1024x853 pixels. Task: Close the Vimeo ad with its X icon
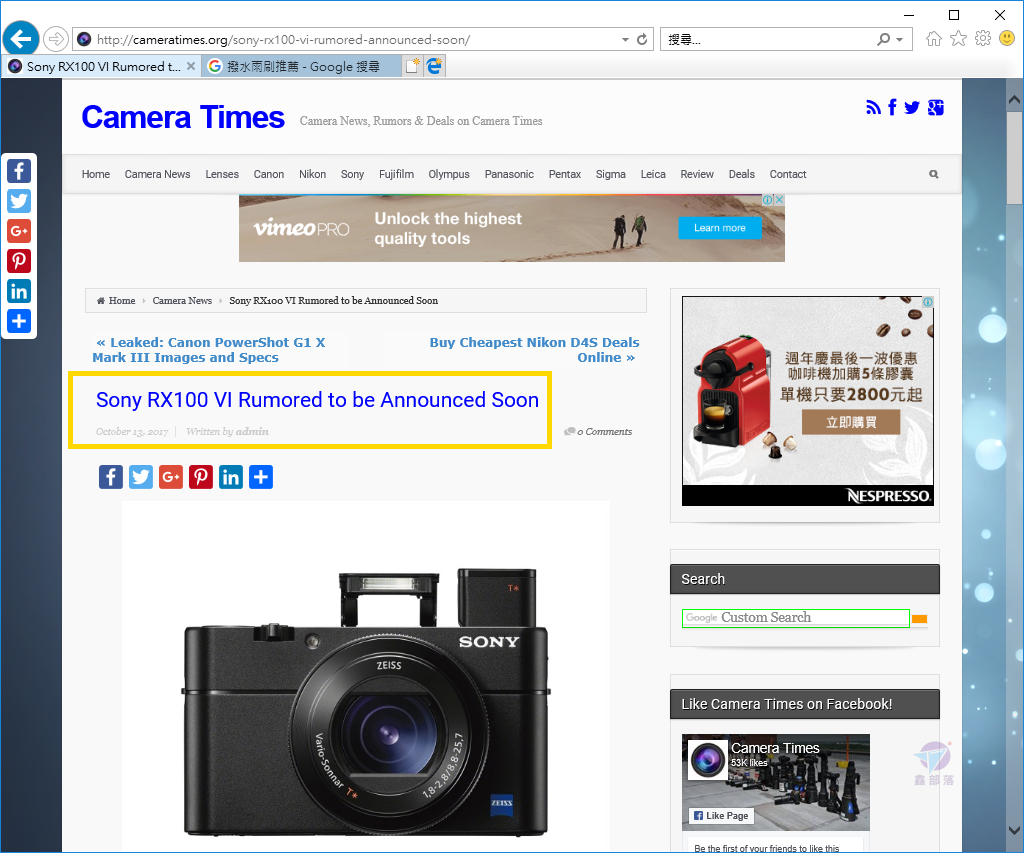pyautogui.click(x=779, y=200)
